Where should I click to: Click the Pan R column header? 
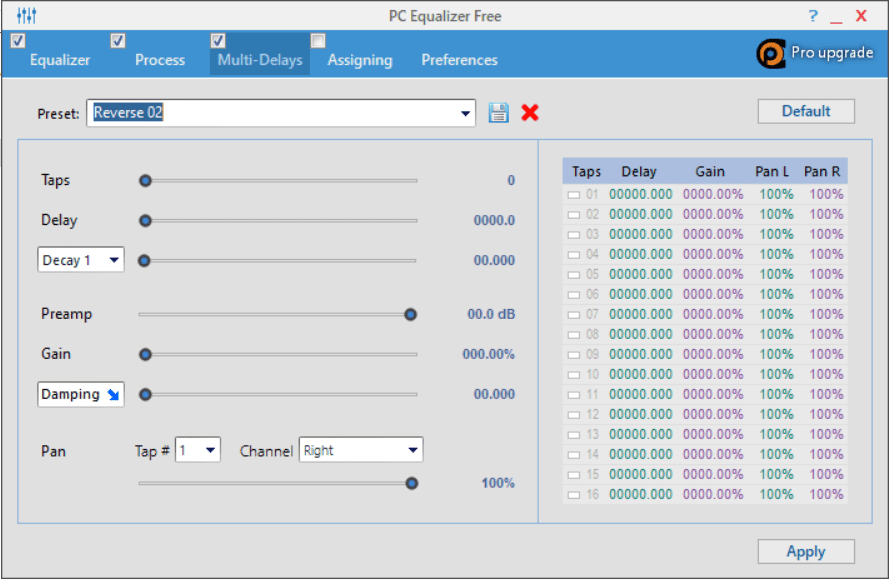click(822, 172)
